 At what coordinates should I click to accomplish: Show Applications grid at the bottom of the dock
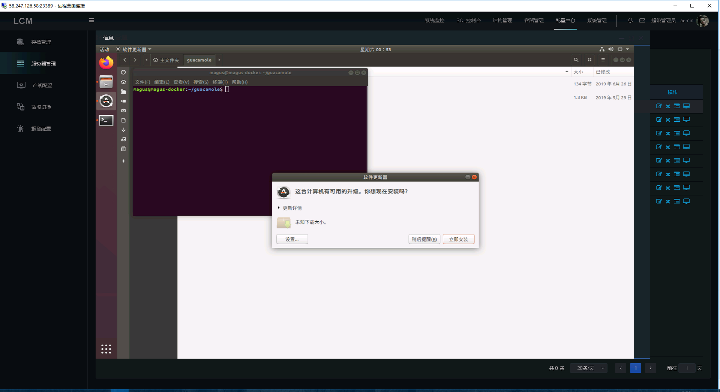coord(106,349)
